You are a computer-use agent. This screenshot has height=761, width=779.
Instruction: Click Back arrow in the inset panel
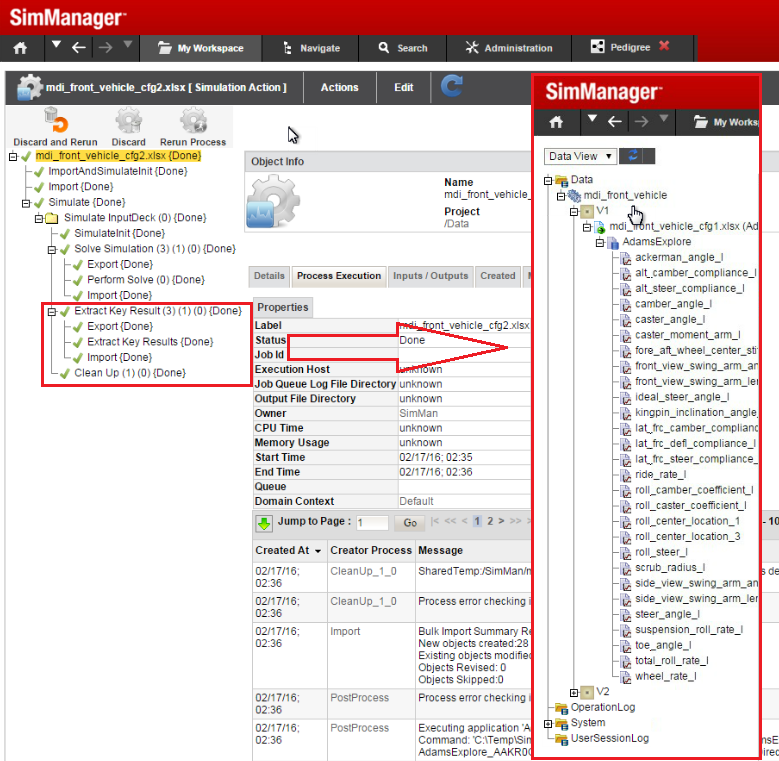coord(615,122)
